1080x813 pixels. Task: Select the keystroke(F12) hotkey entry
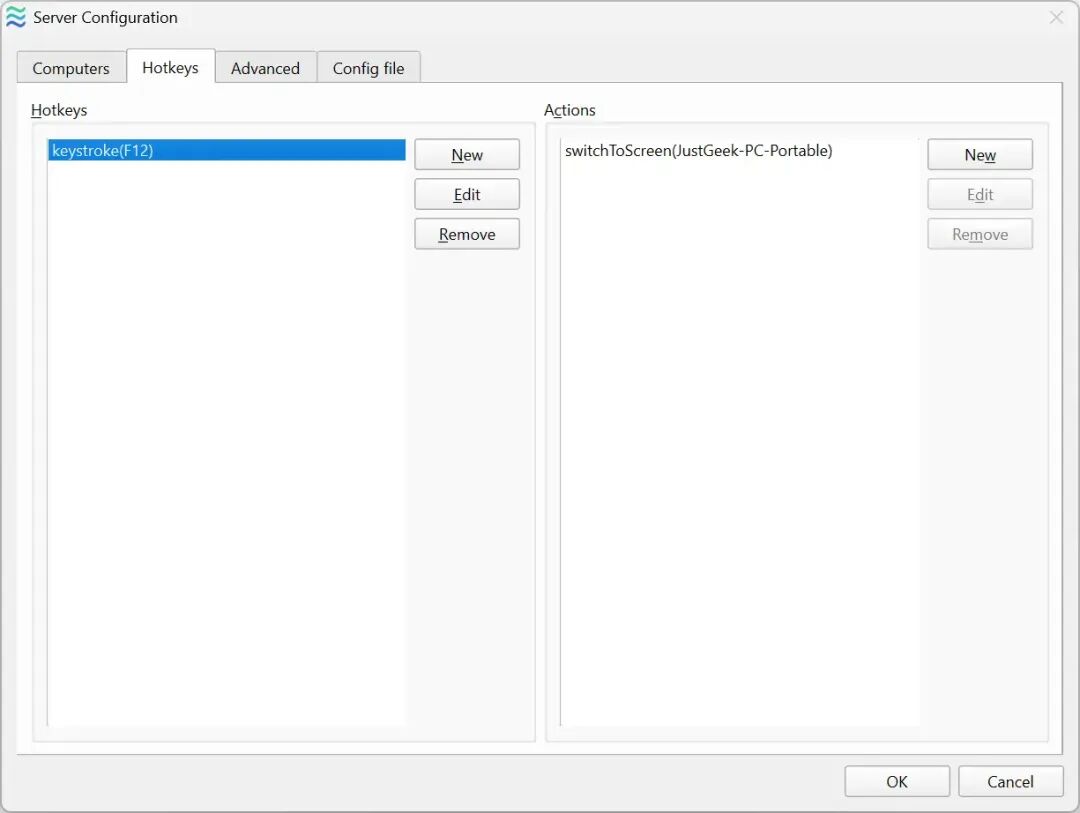pos(226,151)
